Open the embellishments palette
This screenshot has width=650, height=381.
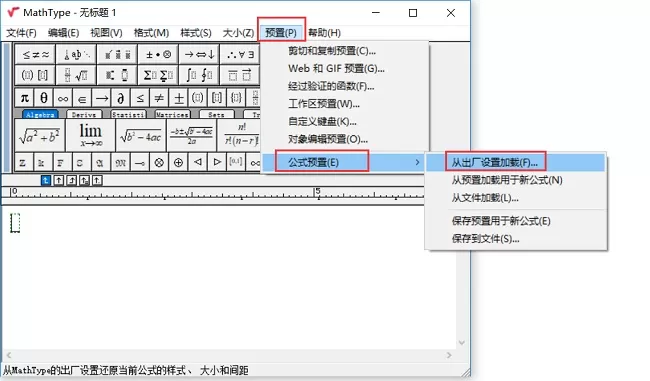click(x=117, y=55)
